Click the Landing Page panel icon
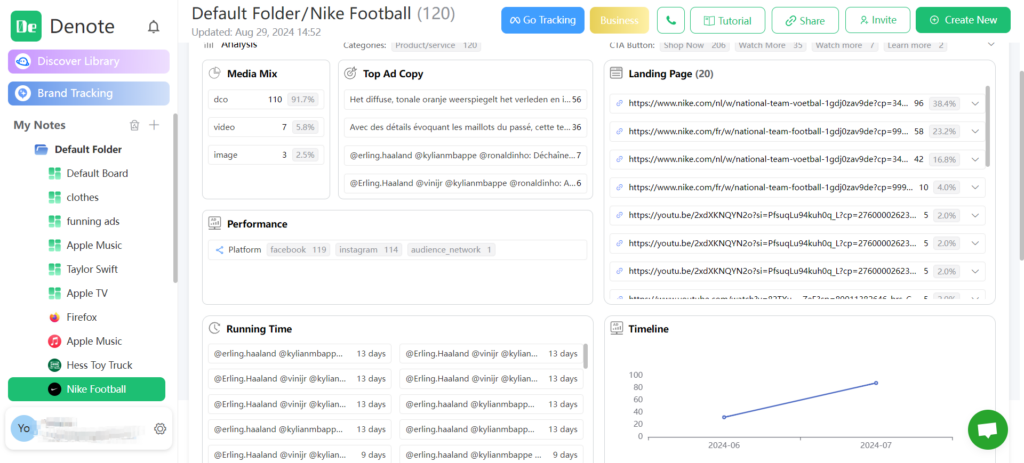1024x463 pixels. pos(616,73)
